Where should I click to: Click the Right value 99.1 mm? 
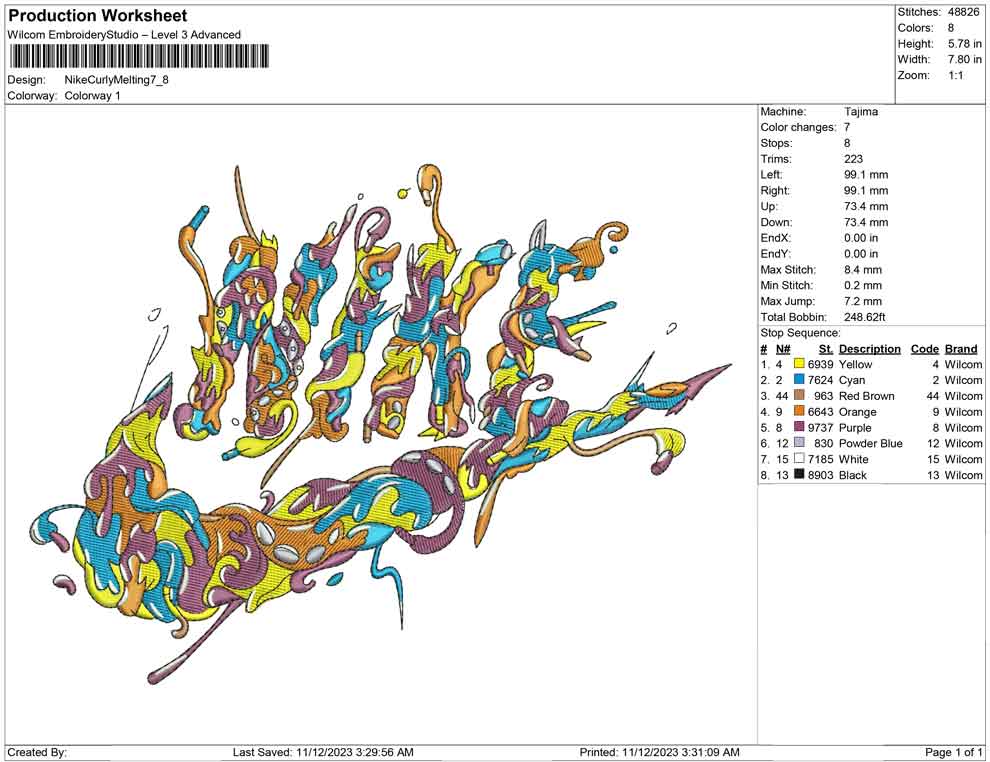[866, 191]
